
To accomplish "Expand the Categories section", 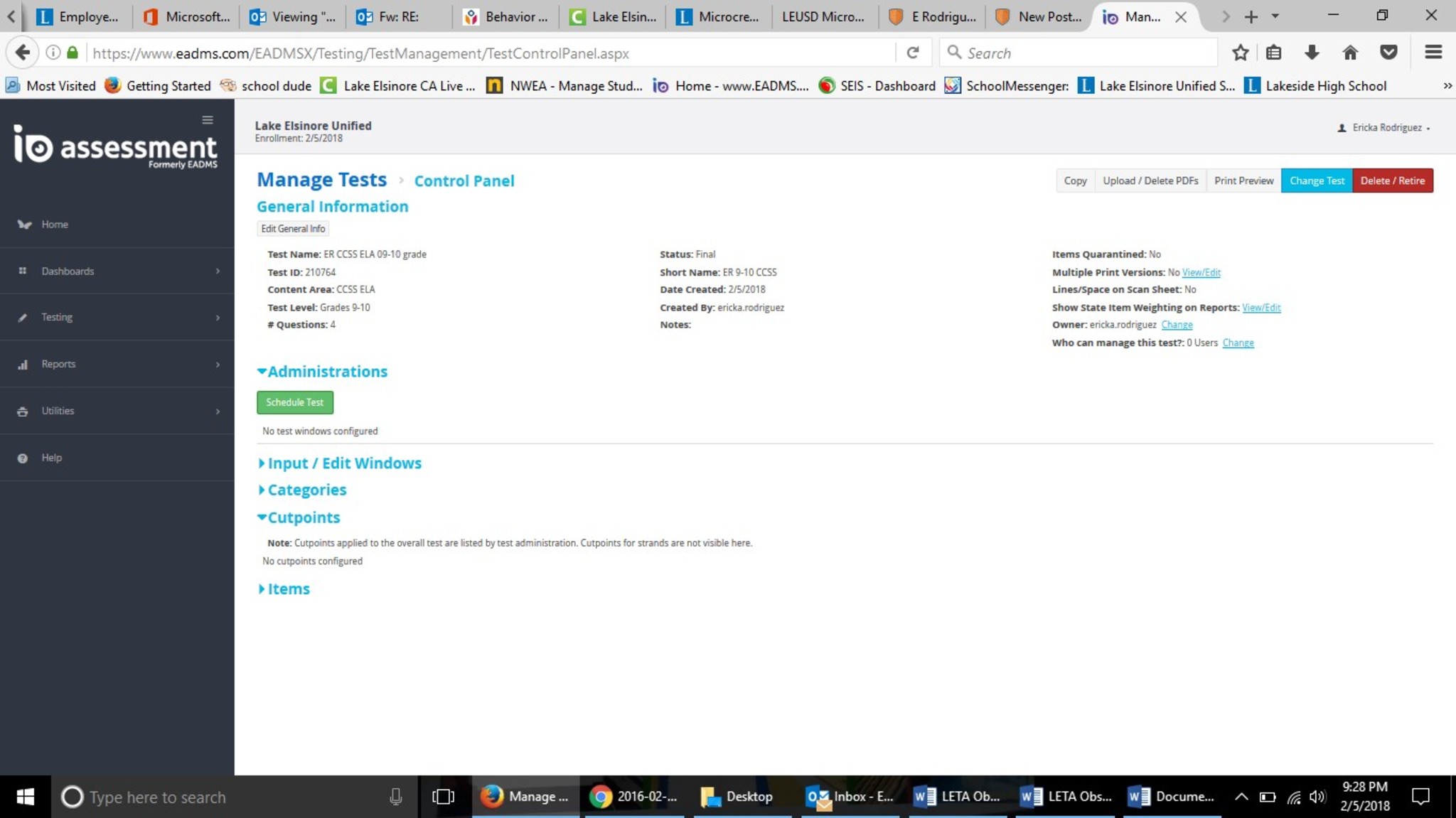I will point(302,490).
